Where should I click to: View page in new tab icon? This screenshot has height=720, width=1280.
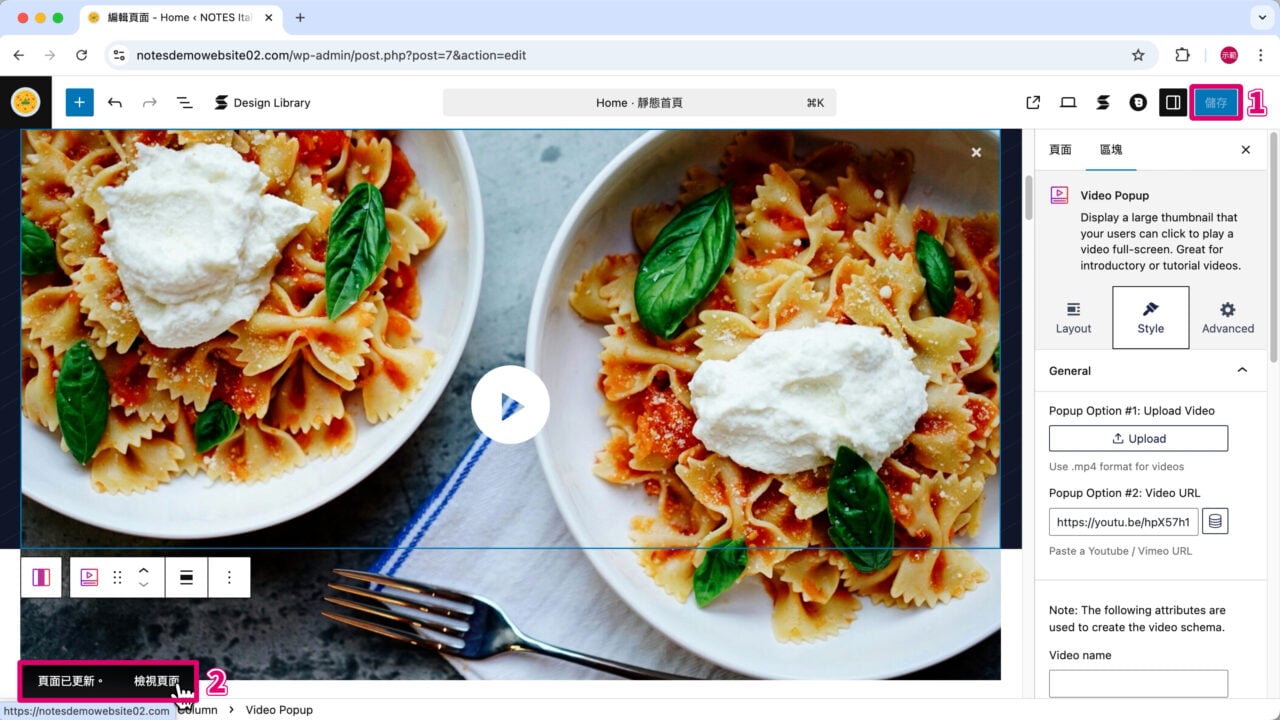pos(1033,102)
